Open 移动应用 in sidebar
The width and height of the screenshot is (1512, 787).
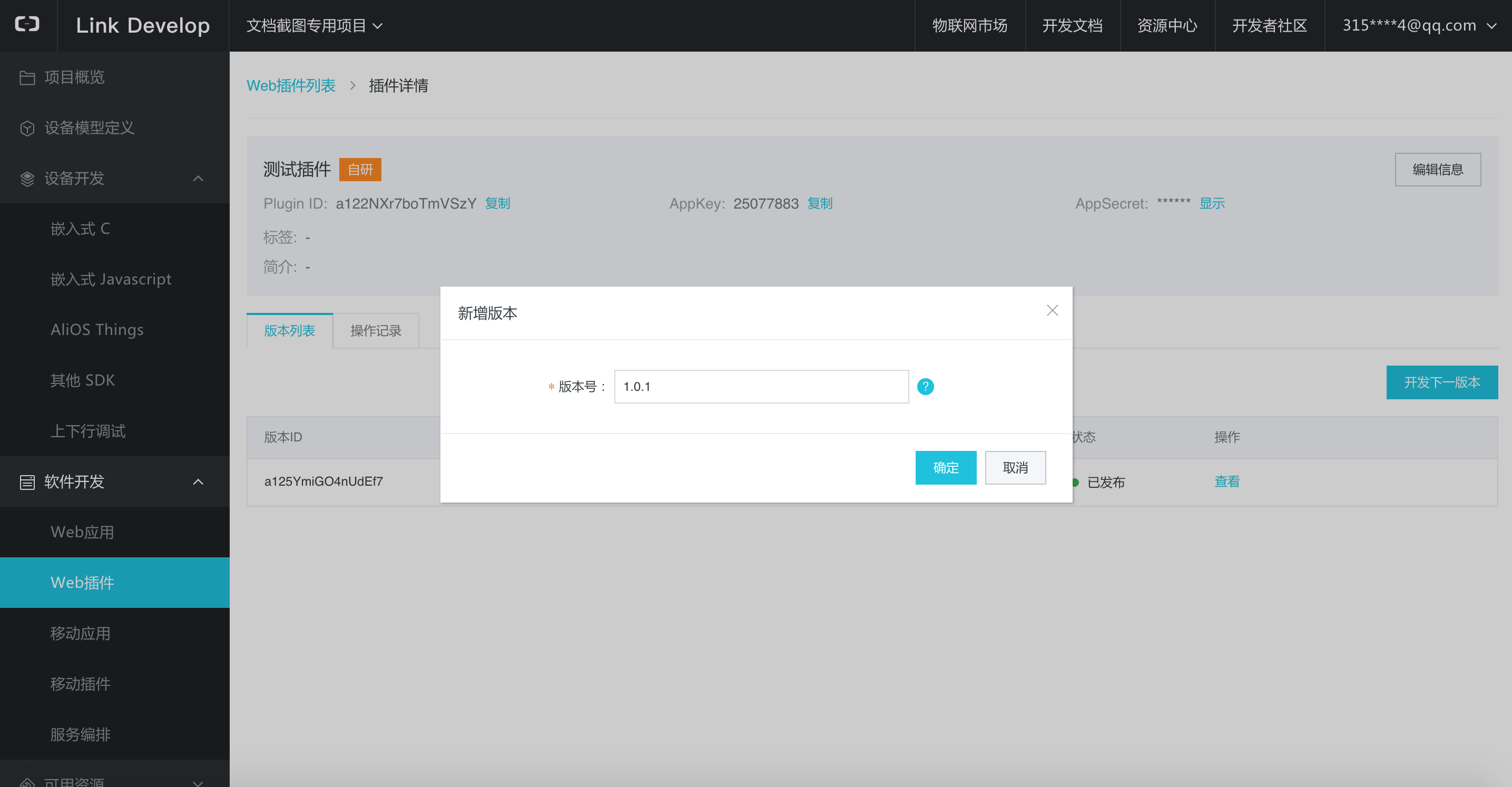pos(114,633)
